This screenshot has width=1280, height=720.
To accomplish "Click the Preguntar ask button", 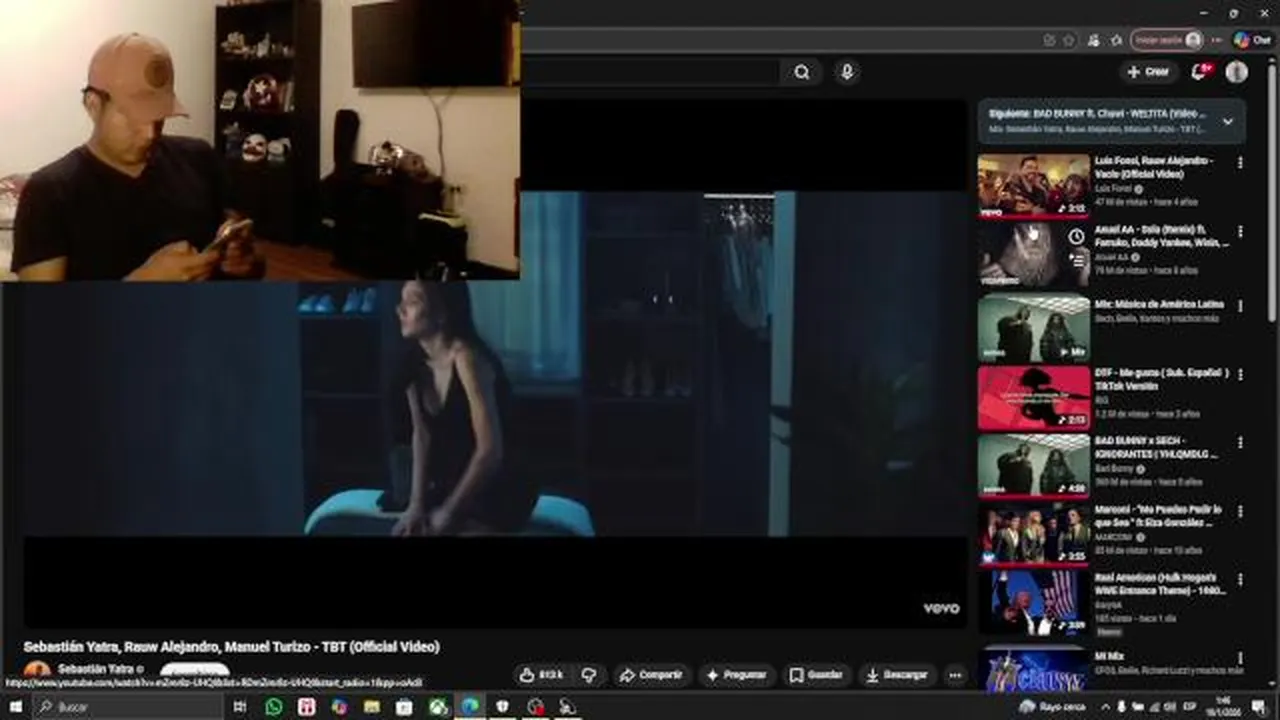I will (x=737, y=675).
